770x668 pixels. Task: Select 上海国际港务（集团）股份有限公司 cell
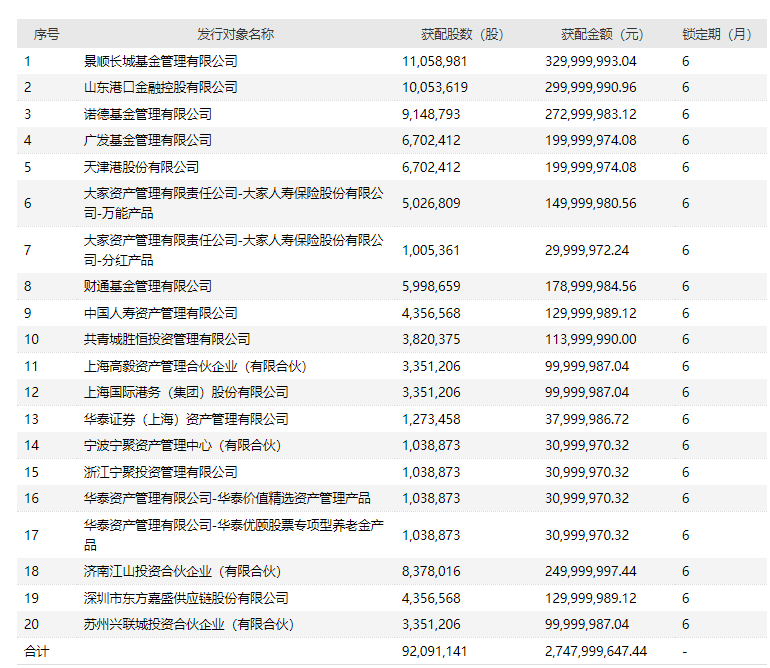[x=186, y=392]
